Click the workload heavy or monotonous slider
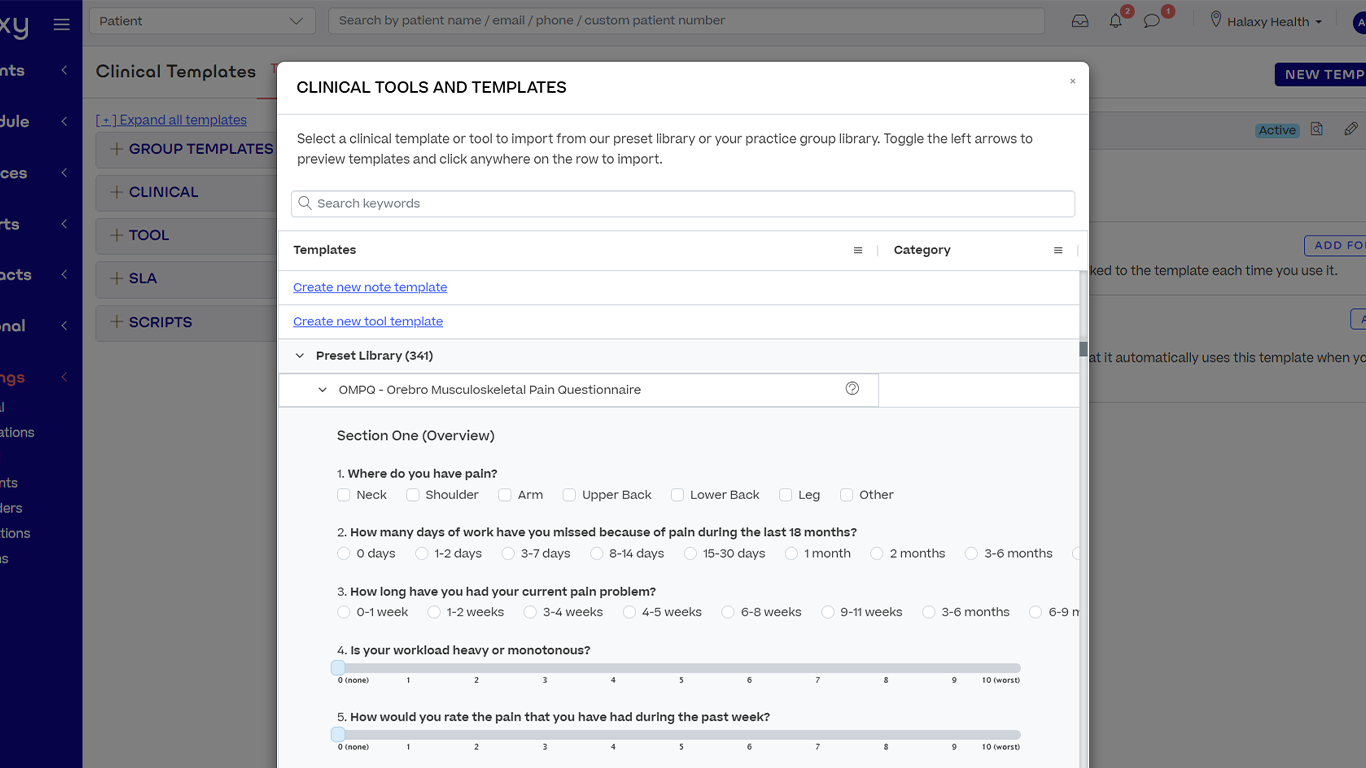The width and height of the screenshot is (1366, 768). tap(678, 668)
